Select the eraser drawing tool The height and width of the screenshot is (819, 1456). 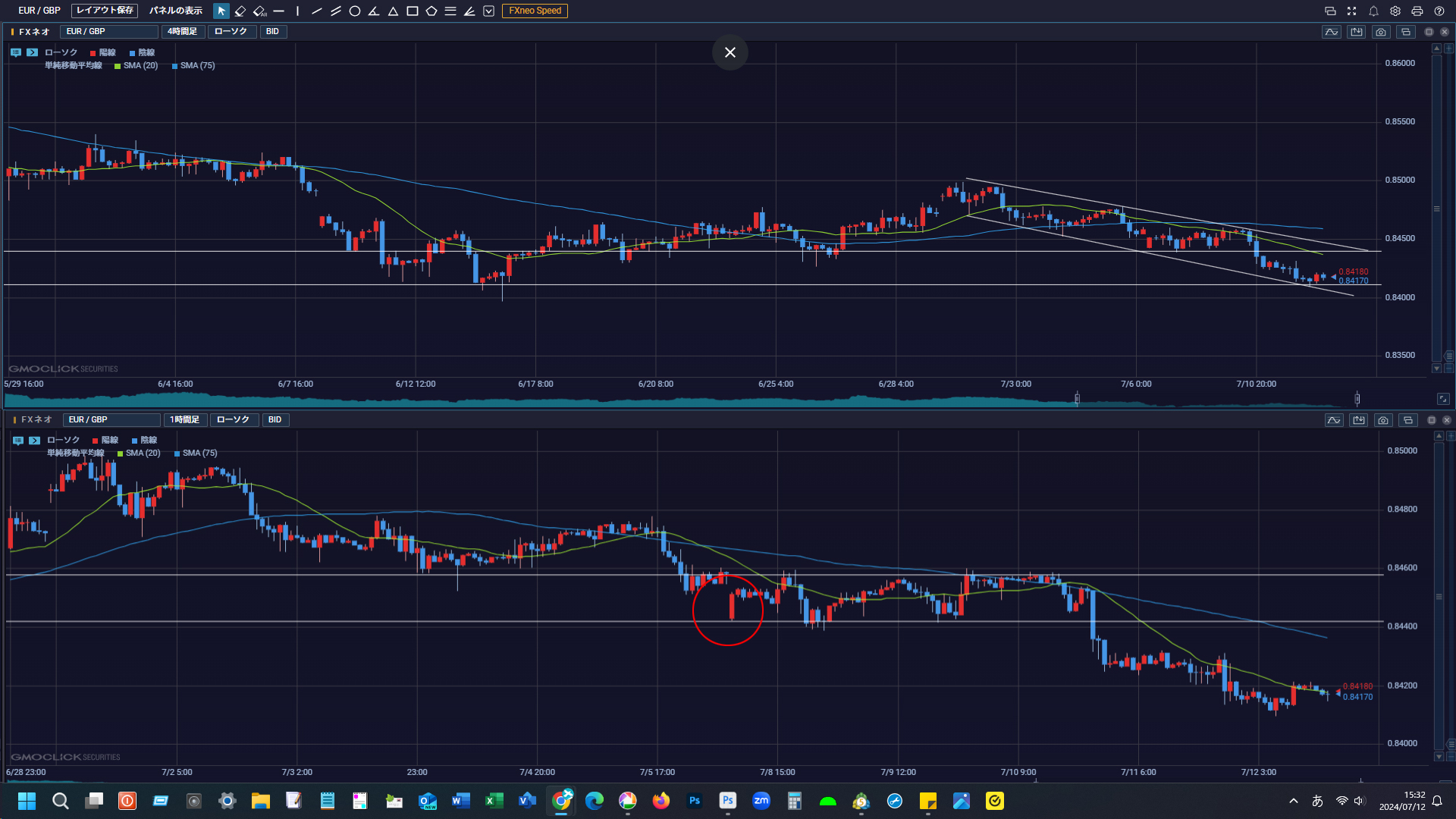pos(240,11)
